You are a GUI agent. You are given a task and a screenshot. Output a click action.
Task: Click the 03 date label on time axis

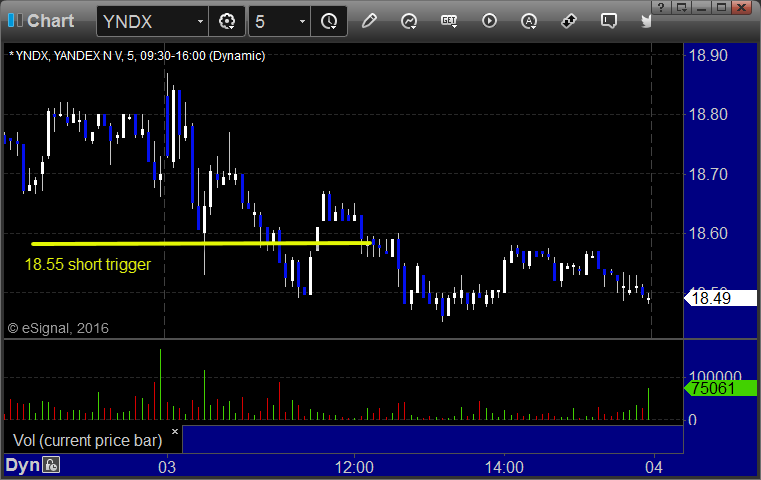click(167, 467)
